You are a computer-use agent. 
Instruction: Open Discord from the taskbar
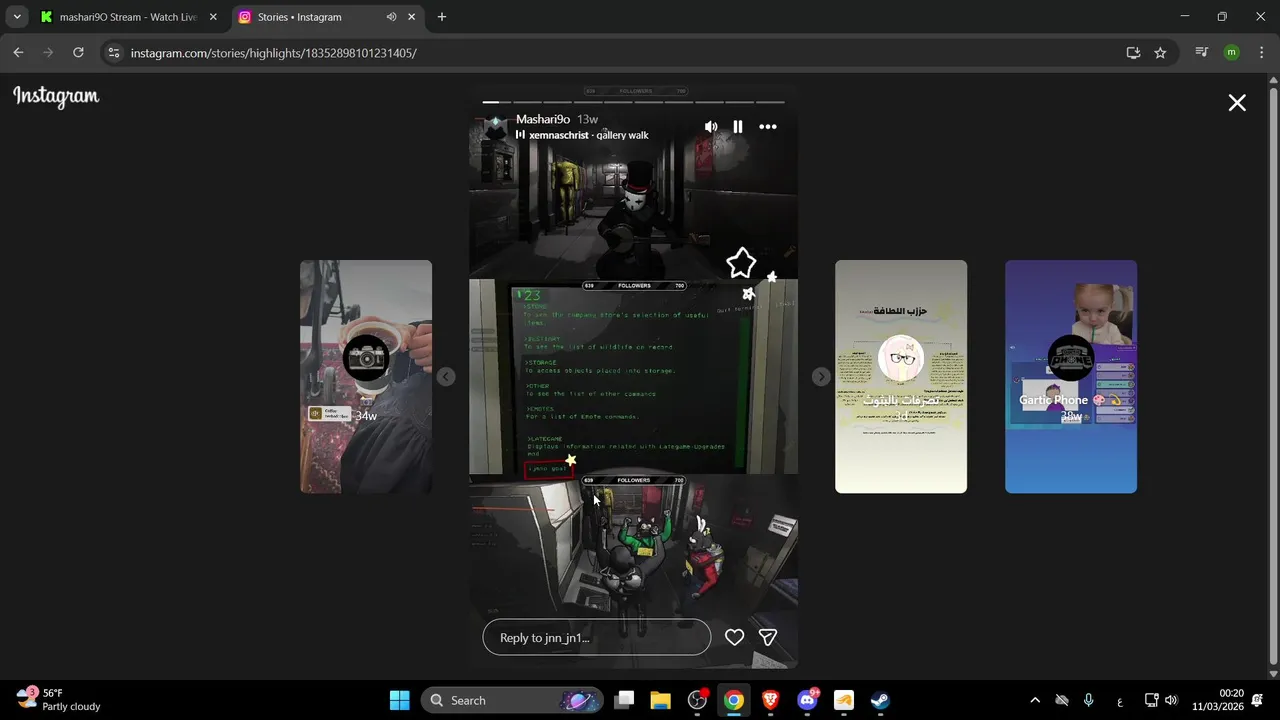pos(807,700)
